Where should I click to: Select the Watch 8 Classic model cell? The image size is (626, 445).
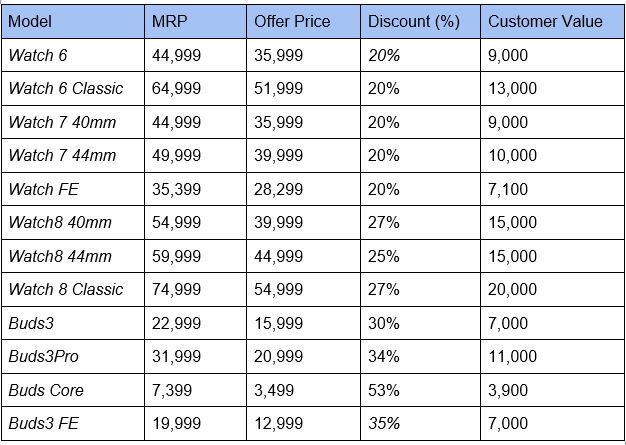click(x=66, y=289)
